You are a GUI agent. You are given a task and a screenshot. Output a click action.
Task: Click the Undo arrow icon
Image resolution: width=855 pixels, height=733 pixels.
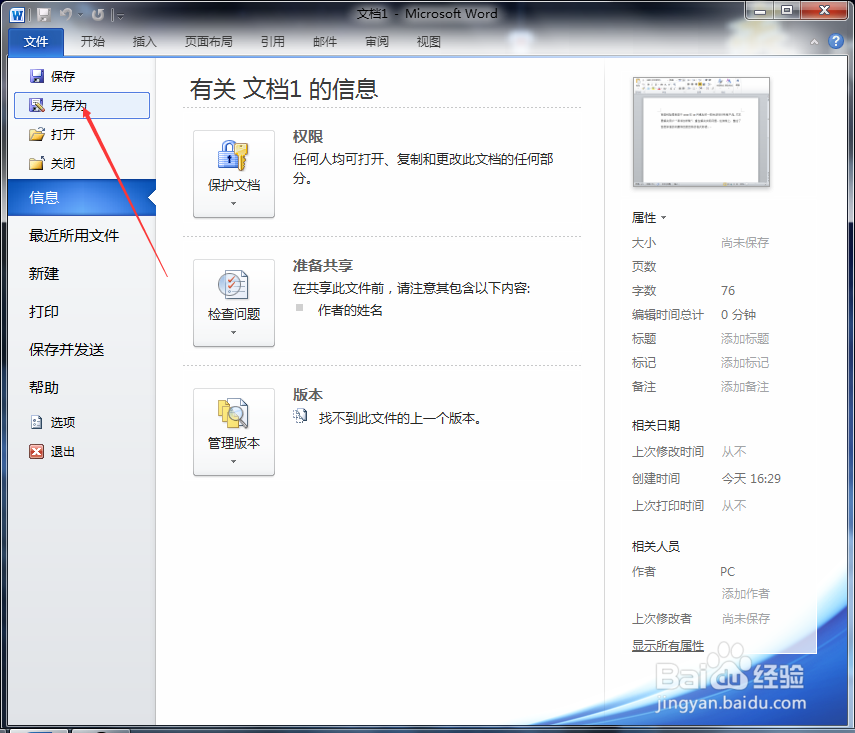pos(67,15)
